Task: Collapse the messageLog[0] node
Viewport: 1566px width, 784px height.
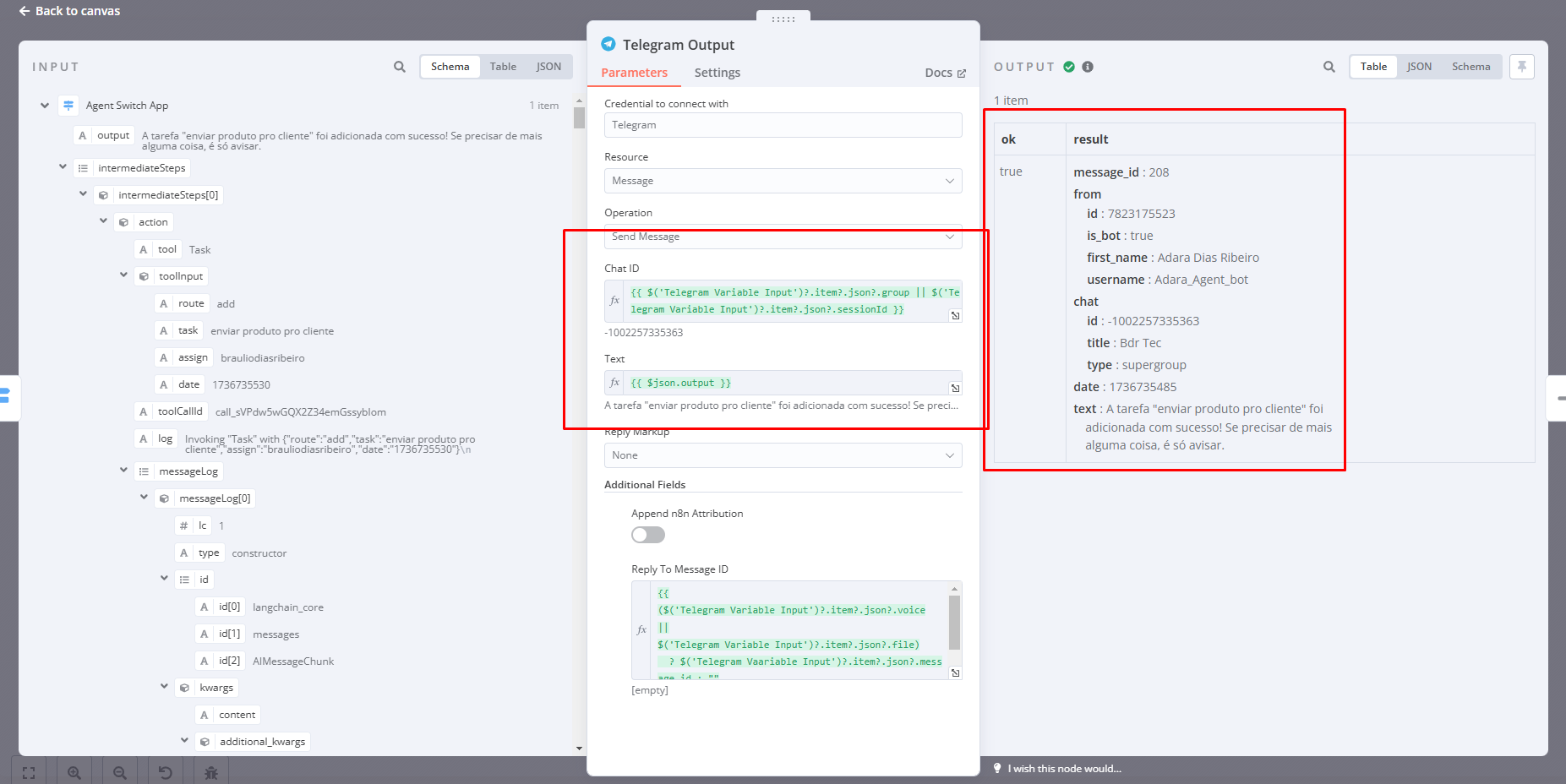Action: pos(144,497)
